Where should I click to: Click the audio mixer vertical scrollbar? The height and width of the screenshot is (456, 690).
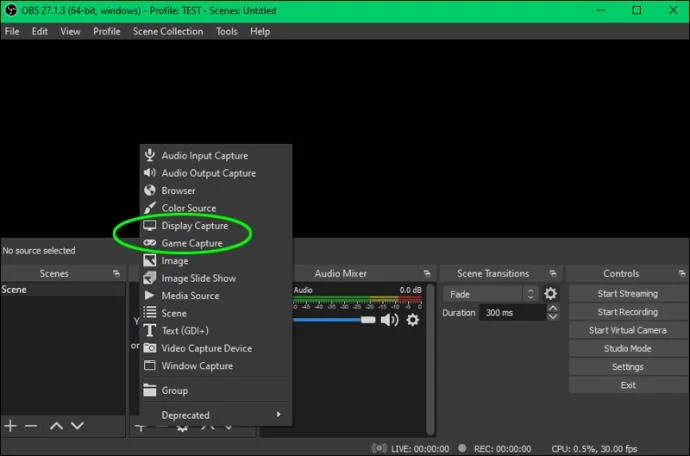point(430,359)
